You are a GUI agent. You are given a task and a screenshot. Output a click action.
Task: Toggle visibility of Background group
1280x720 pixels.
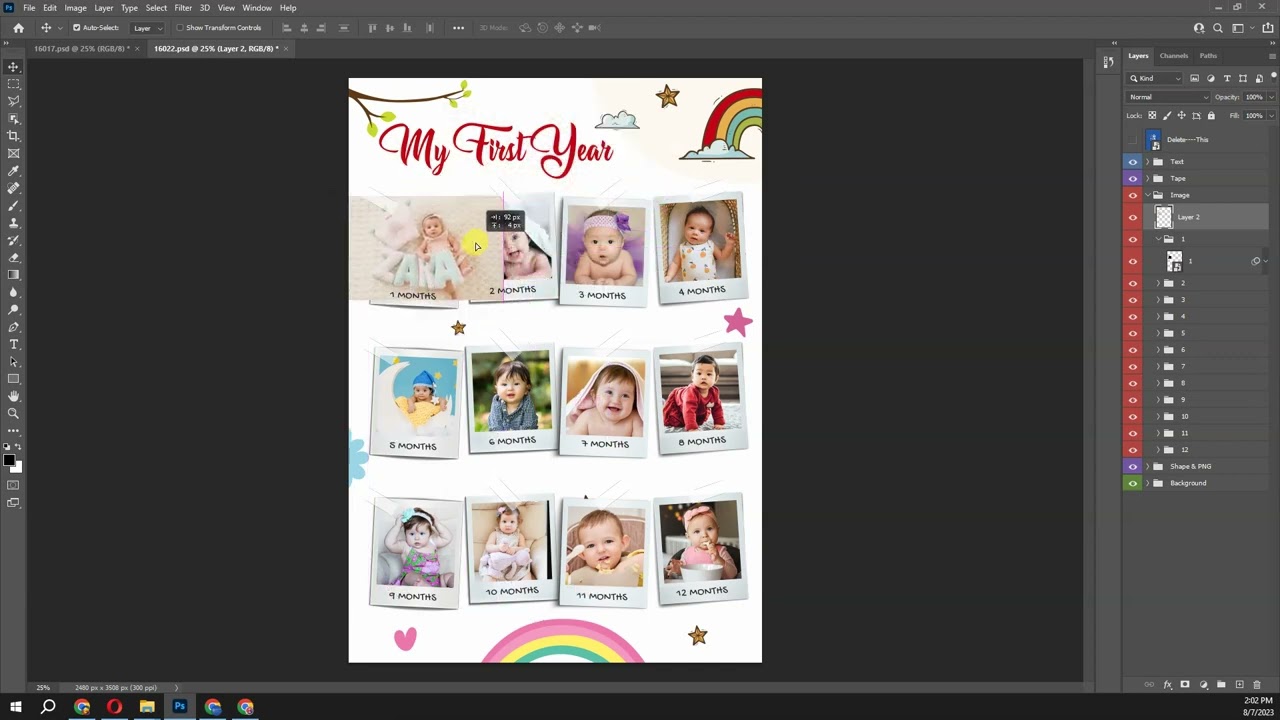point(1133,483)
